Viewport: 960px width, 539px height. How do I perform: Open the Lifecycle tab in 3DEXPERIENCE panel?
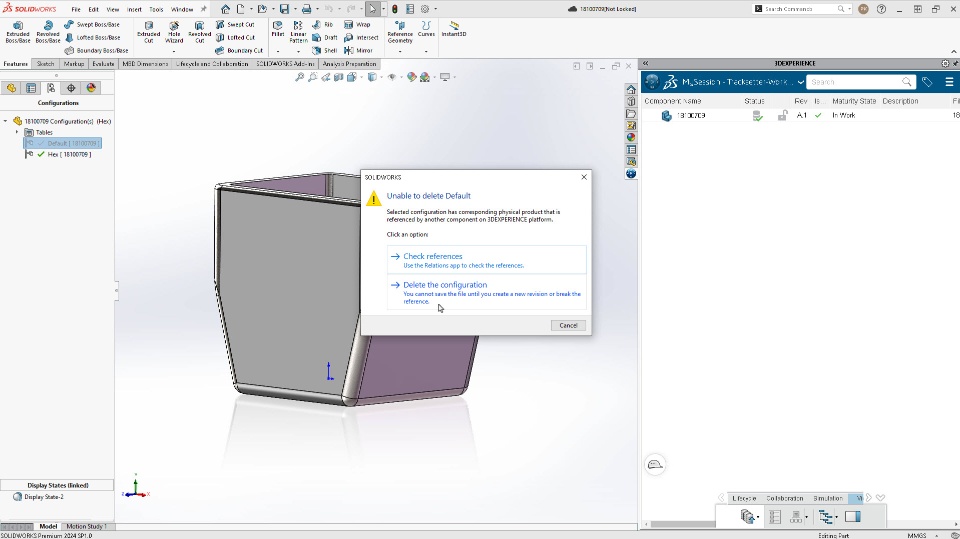pyautogui.click(x=744, y=498)
